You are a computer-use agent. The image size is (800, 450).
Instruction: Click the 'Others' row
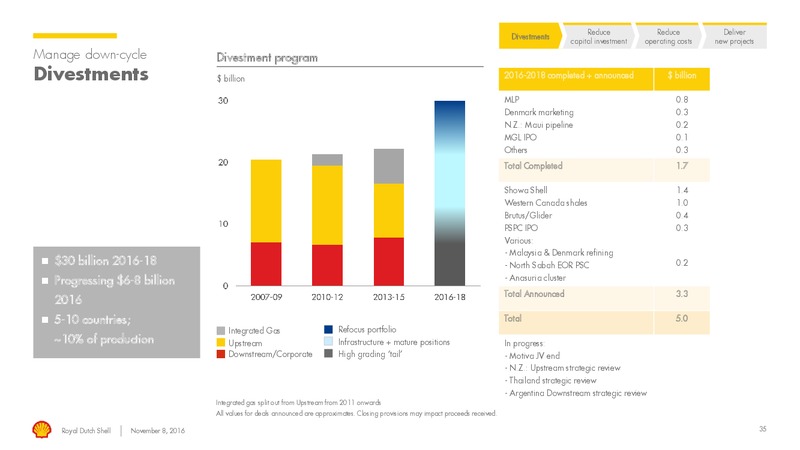pyautogui.click(x=604, y=150)
